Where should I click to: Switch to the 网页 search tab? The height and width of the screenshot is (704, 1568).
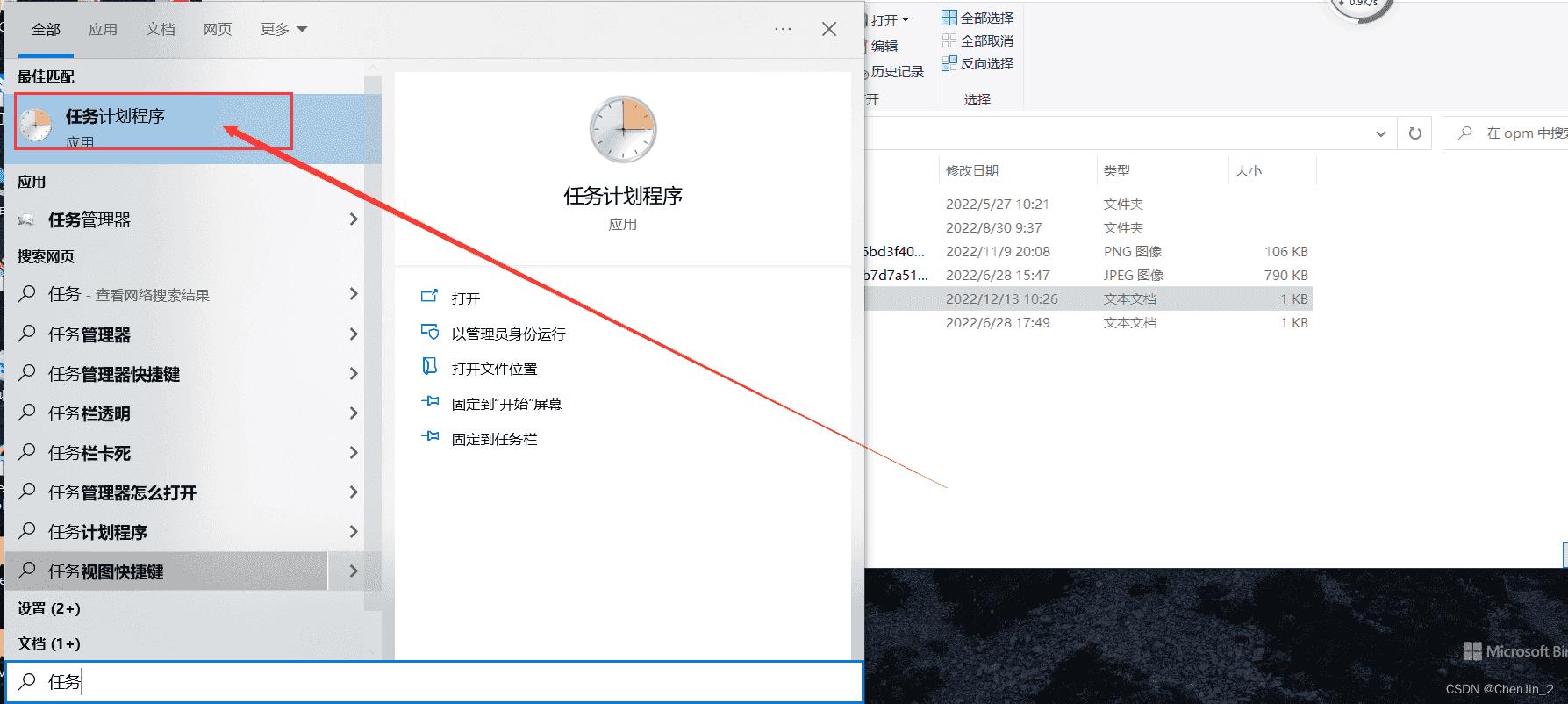point(218,29)
